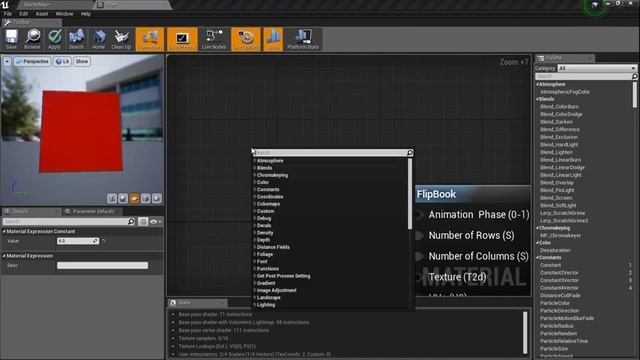The height and width of the screenshot is (360, 640).
Task: Toggle Live Preview in the toolbar
Action: pos(182,39)
